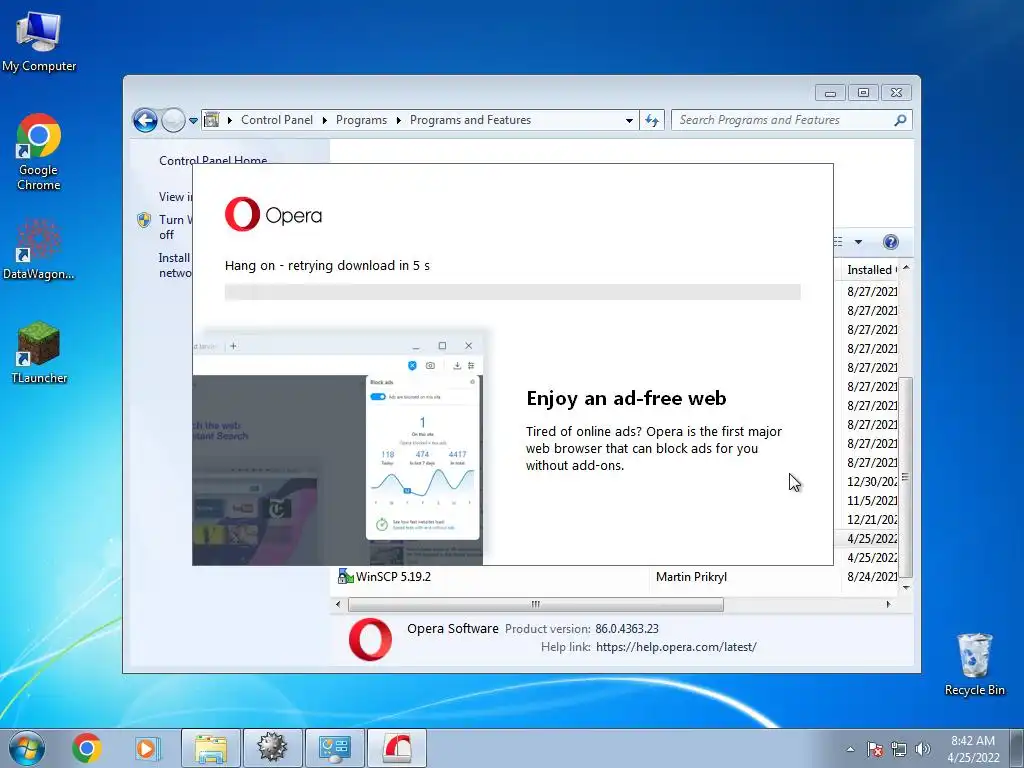This screenshot has height=768, width=1024.
Task: Open the address bar history dropdown
Action: point(629,121)
